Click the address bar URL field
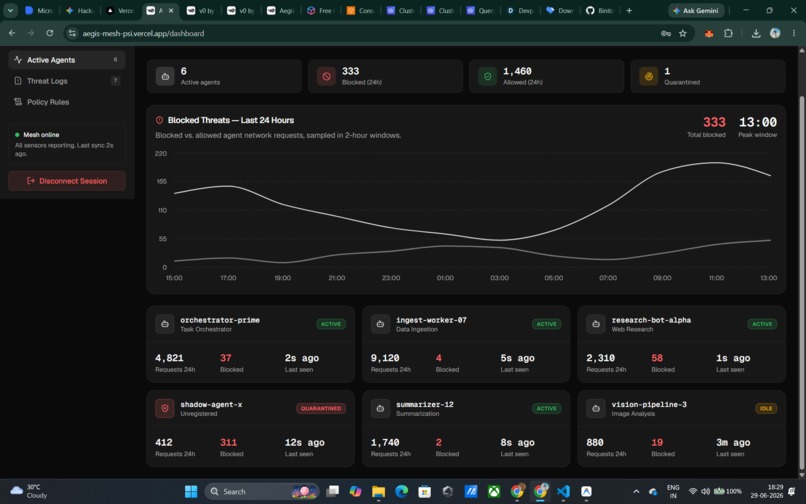 coord(360,33)
